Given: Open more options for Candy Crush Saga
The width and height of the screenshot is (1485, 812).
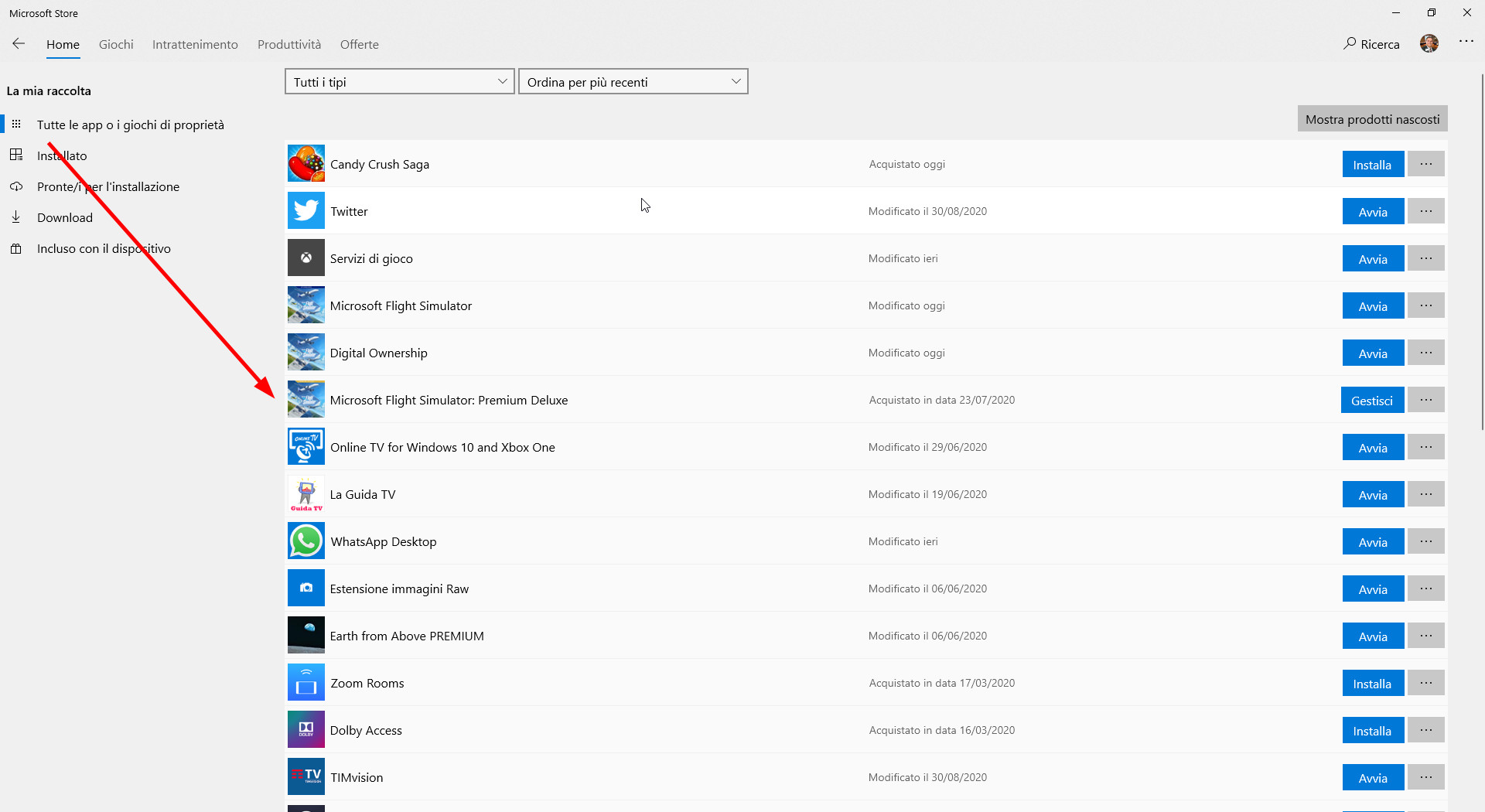Looking at the screenshot, I should point(1426,164).
